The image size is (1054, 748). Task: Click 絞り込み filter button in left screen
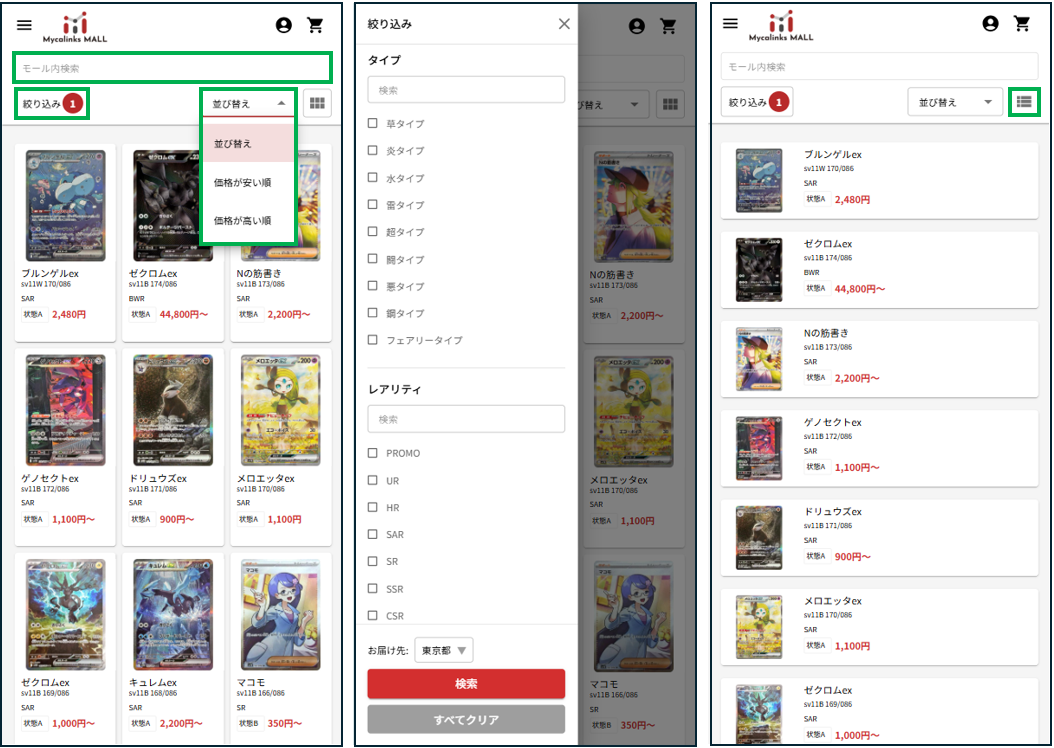click(52, 103)
